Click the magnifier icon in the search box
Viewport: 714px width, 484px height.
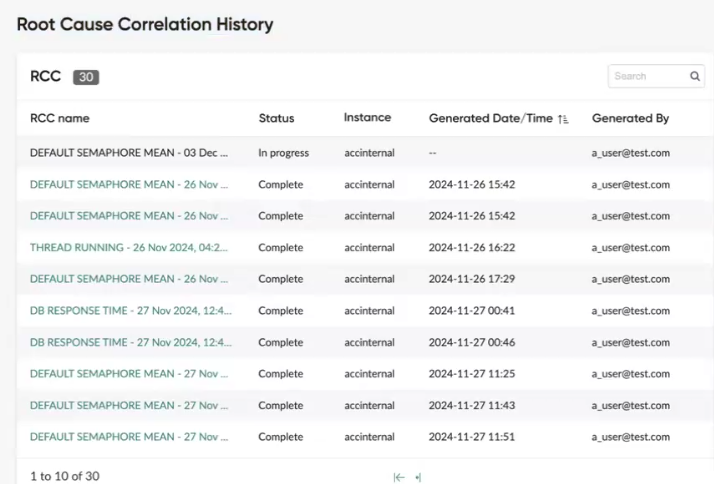click(x=694, y=76)
